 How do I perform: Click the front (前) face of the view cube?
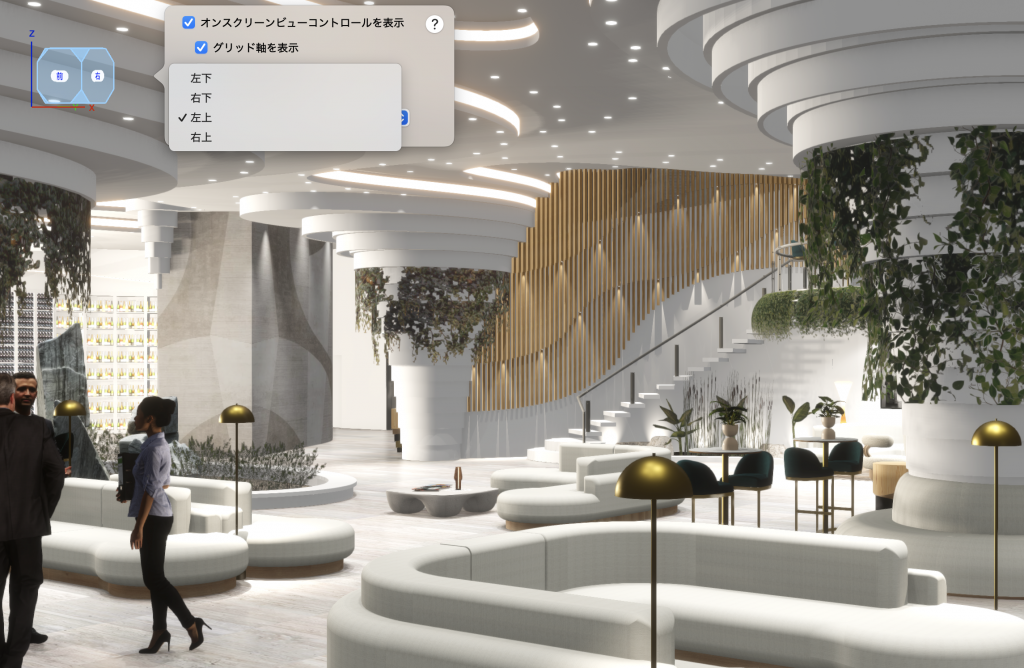(59, 76)
